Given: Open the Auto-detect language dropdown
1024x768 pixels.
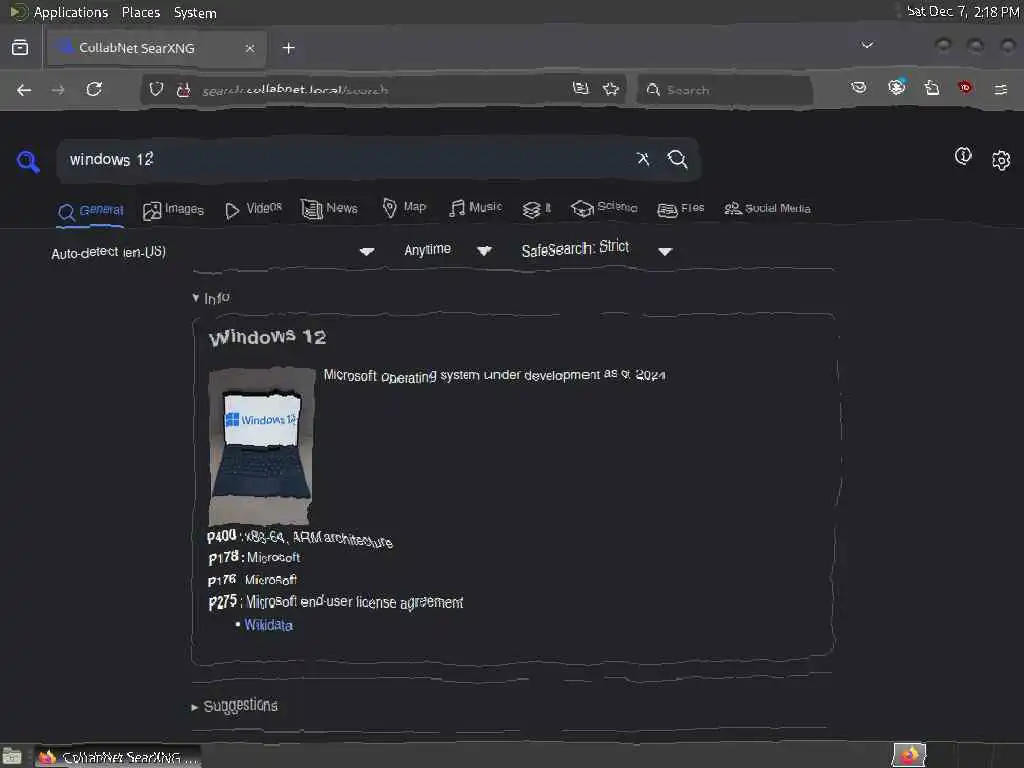Looking at the screenshot, I should pyautogui.click(x=213, y=251).
